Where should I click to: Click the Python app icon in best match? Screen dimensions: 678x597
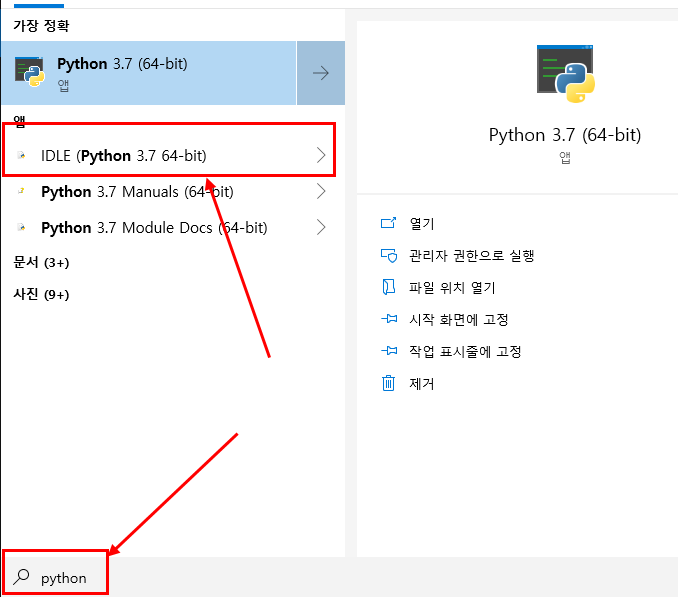pyautogui.click(x=29, y=71)
